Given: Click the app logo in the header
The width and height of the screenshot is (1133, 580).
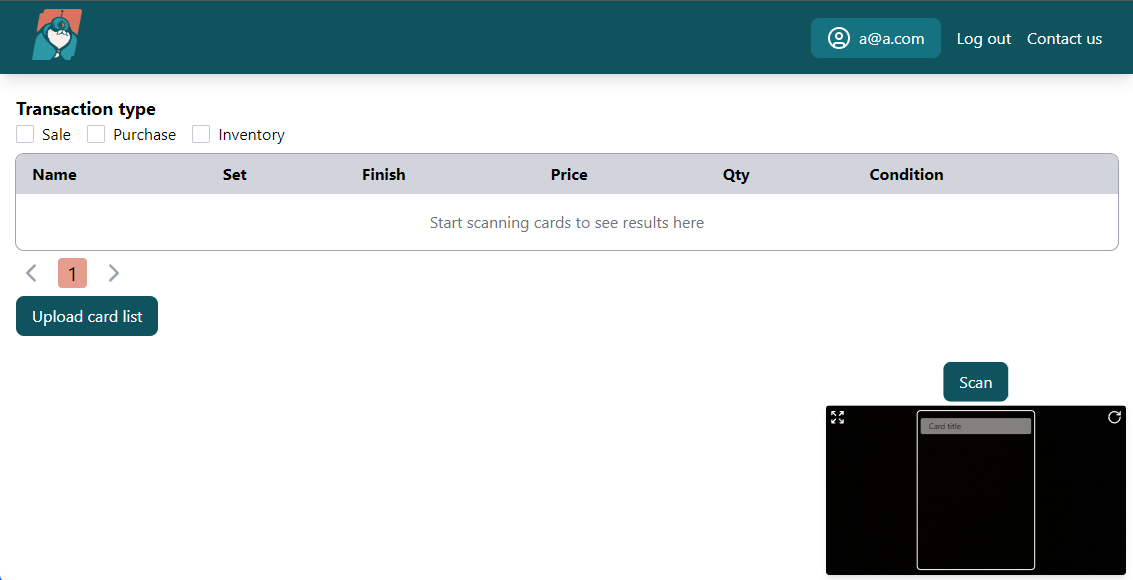Looking at the screenshot, I should tap(57, 36).
